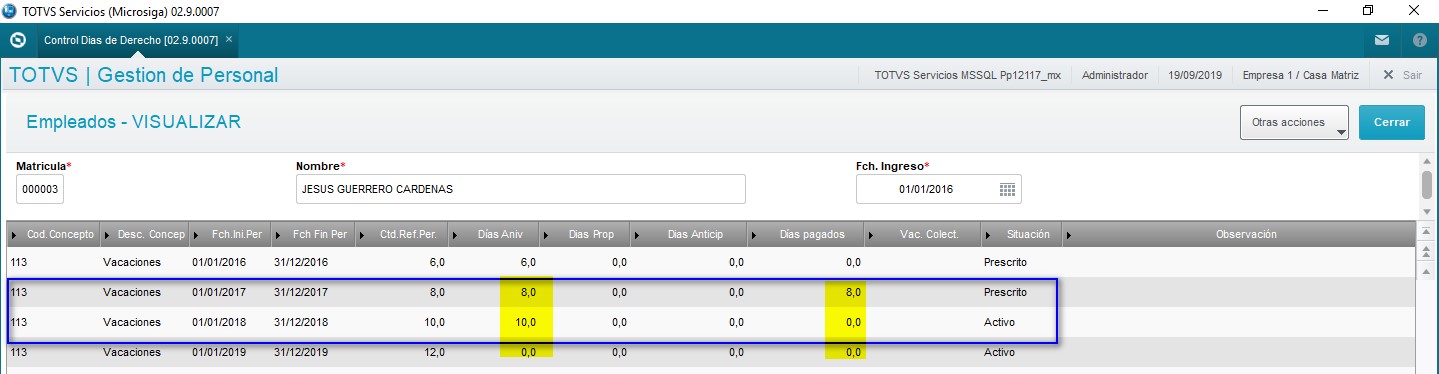1439x374 pixels.
Task: Click the Empleados - VISUALIZAR heading
Action: [x=133, y=122]
